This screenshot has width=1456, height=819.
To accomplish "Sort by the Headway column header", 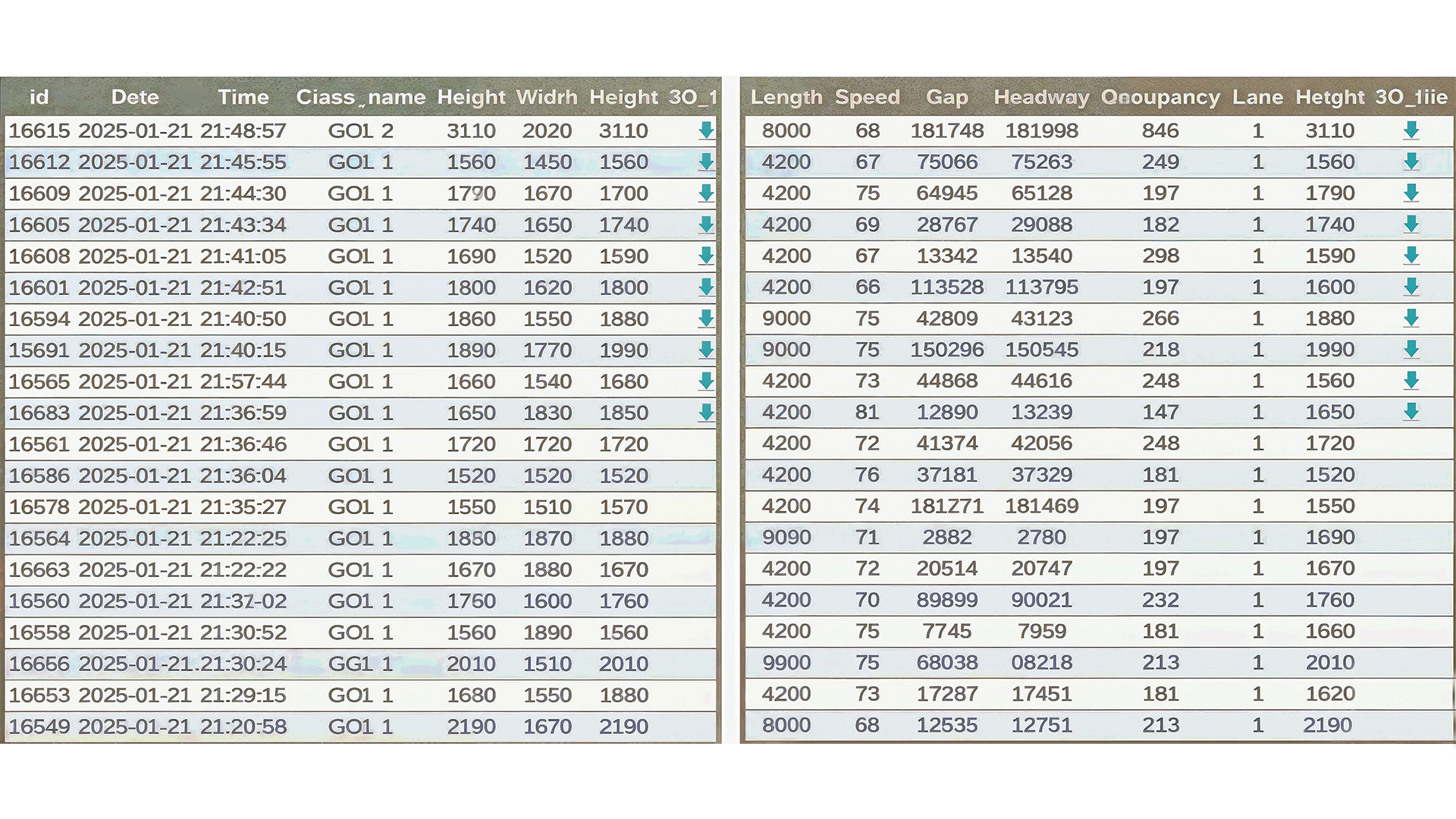I will pos(1040,97).
